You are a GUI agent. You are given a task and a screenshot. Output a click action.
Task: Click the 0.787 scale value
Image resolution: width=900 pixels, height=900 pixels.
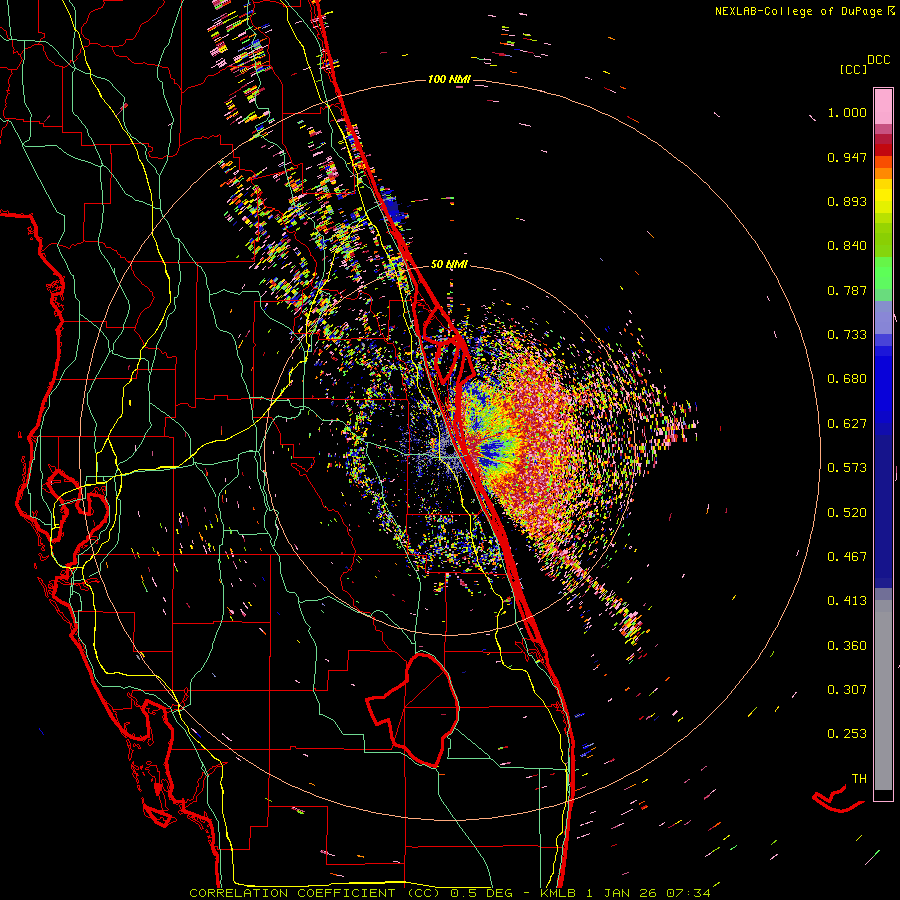point(847,290)
